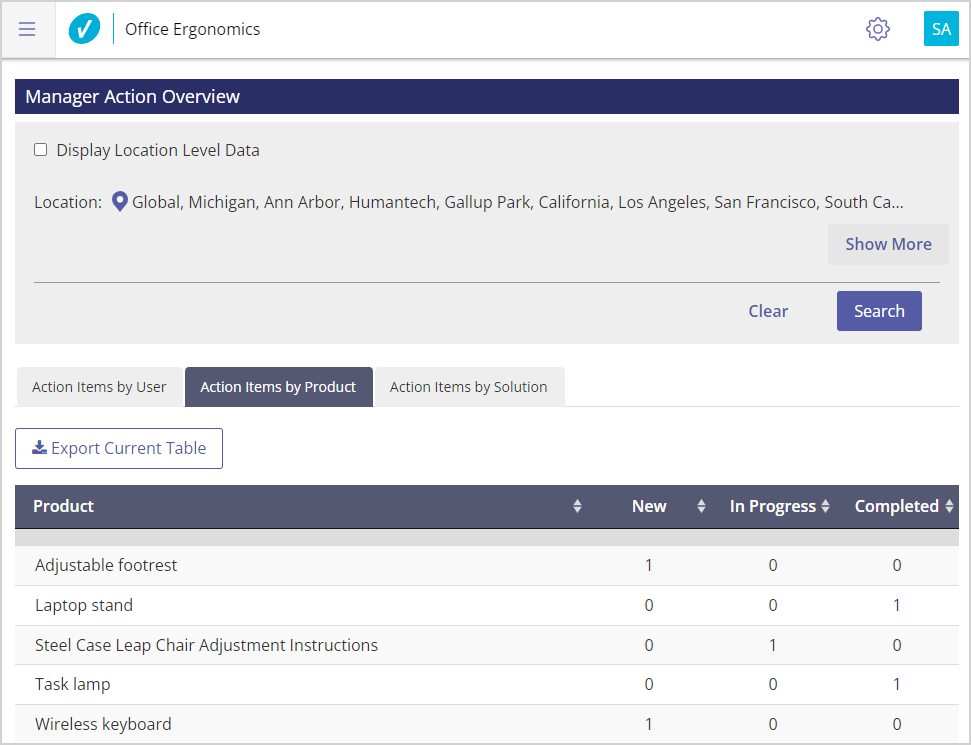The image size is (971, 745).
Task: Select the Task lamp product row
Action: coord(487,685)
